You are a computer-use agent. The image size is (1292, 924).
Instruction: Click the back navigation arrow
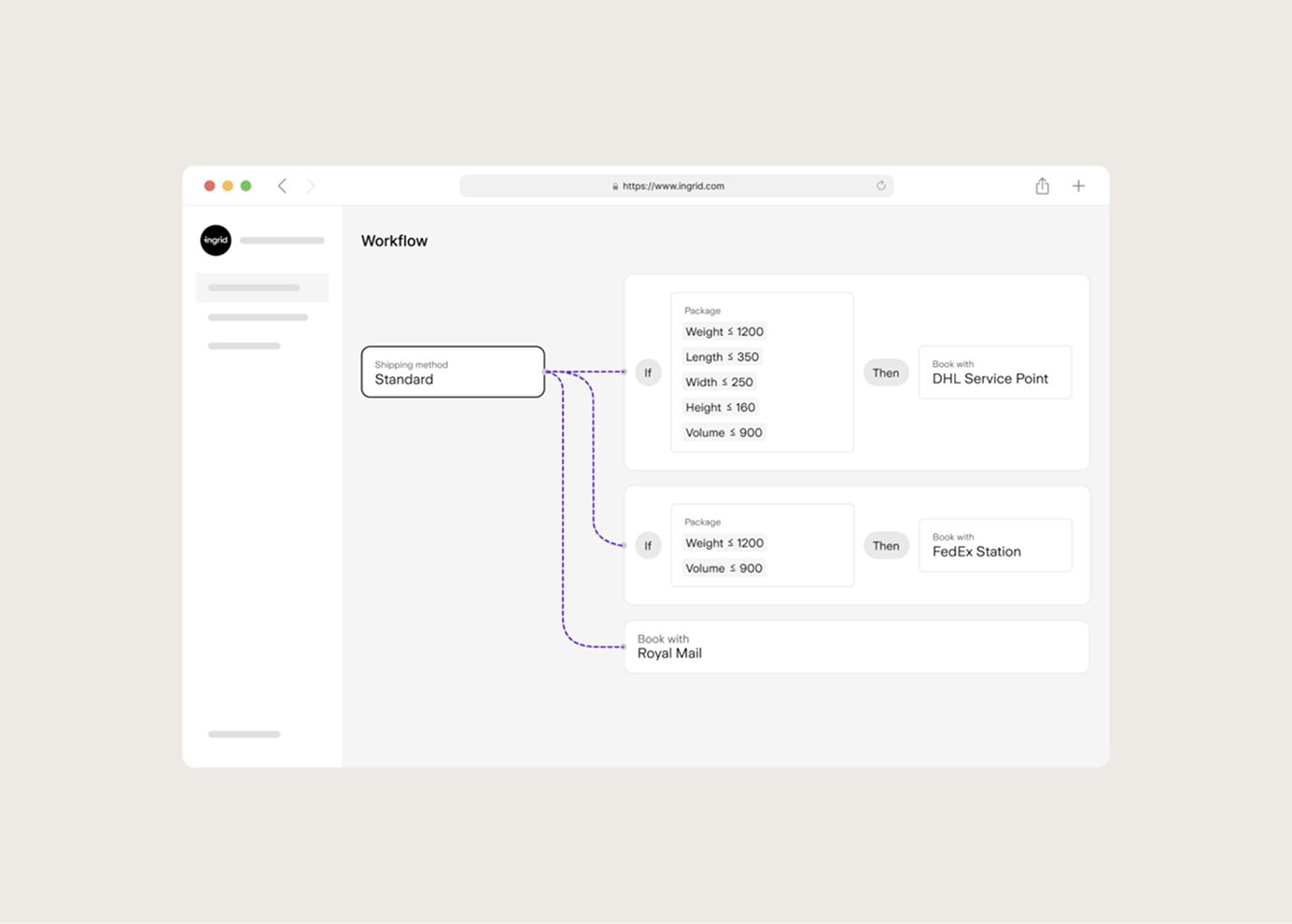[282, 186]
